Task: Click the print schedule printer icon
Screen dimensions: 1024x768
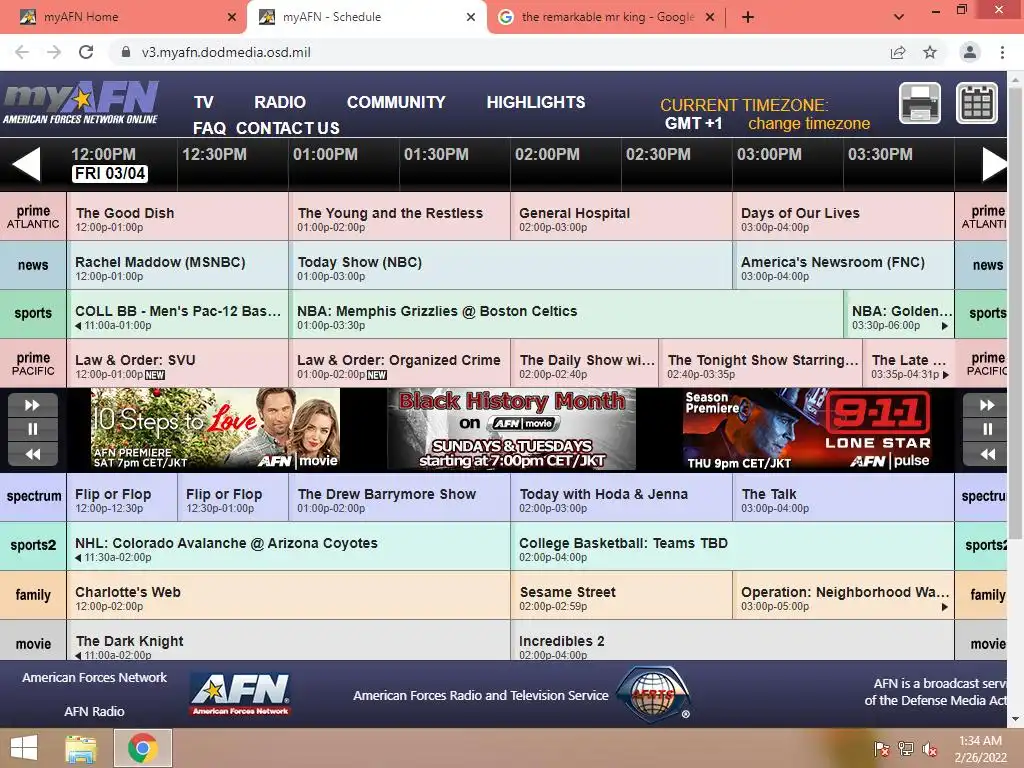Action: tap(920, 103)
